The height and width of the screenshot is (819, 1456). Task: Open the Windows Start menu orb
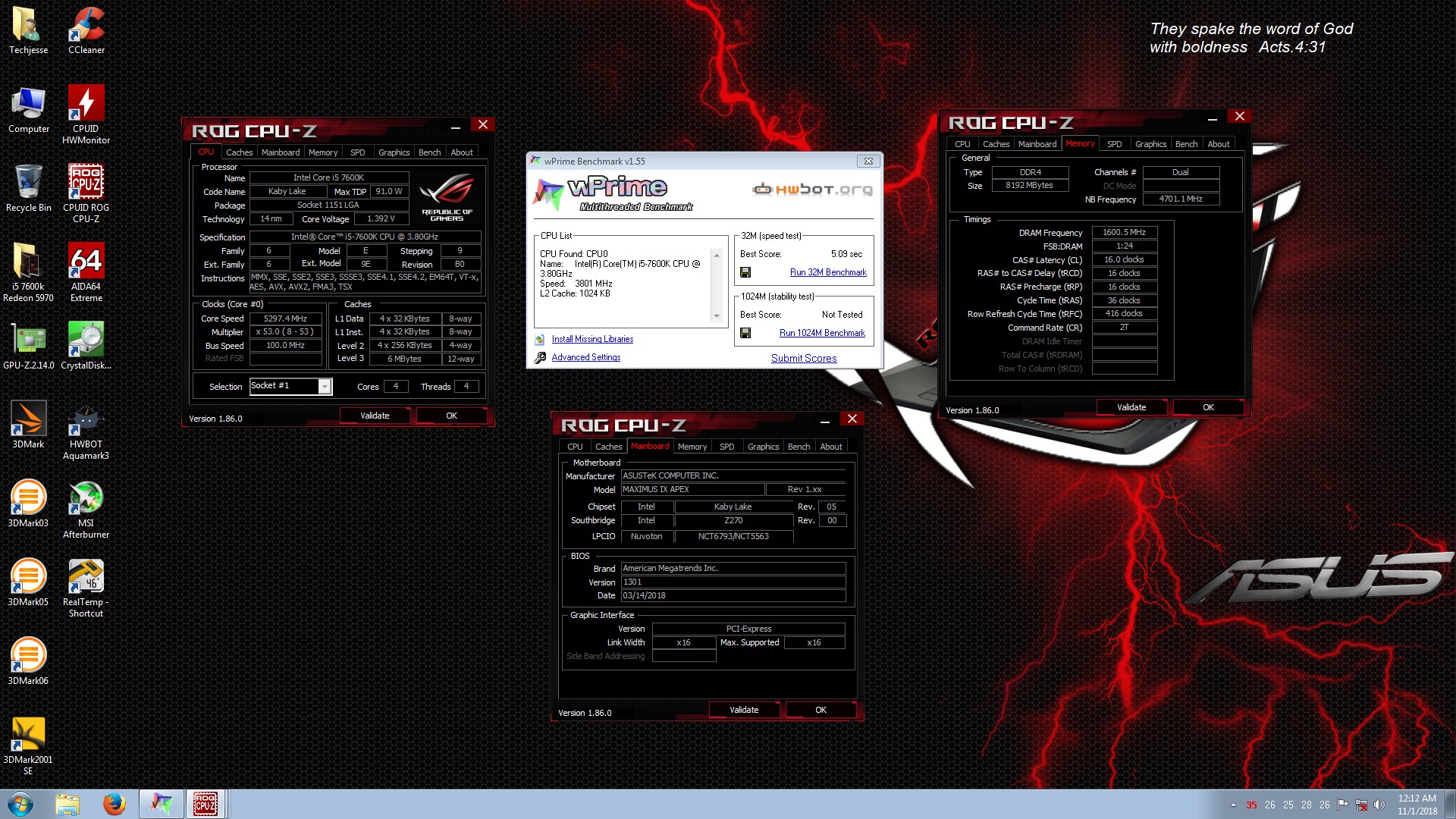click(20, 804)
